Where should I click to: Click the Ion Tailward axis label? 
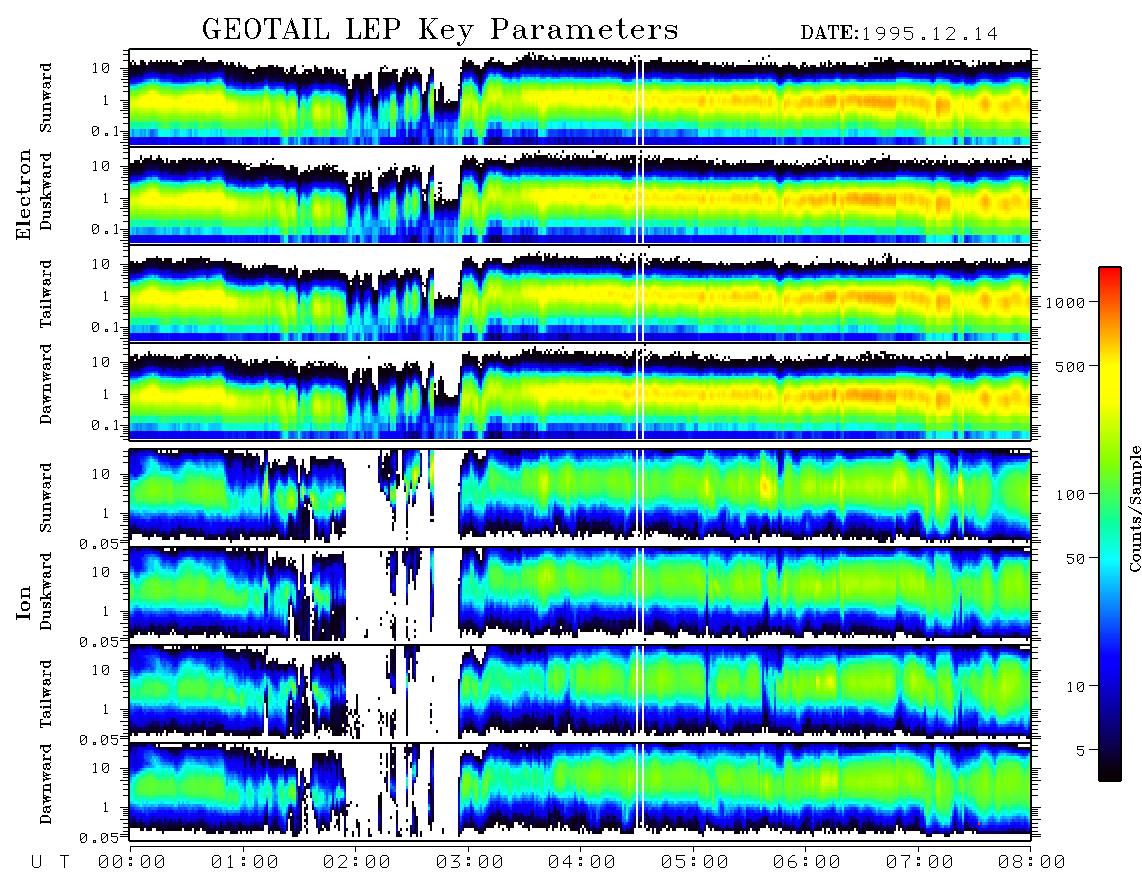pos(46,694)
